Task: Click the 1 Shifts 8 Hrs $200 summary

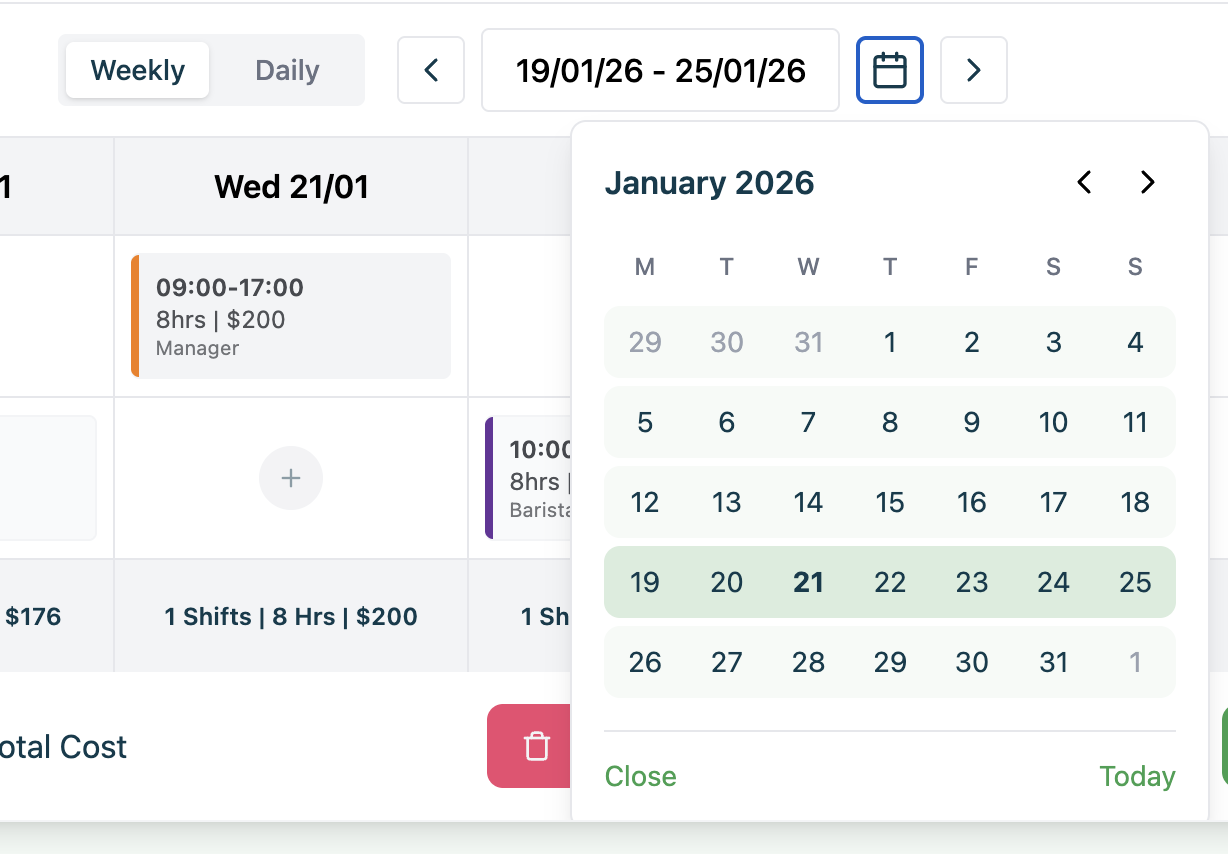Action: (x=291, y=617)
